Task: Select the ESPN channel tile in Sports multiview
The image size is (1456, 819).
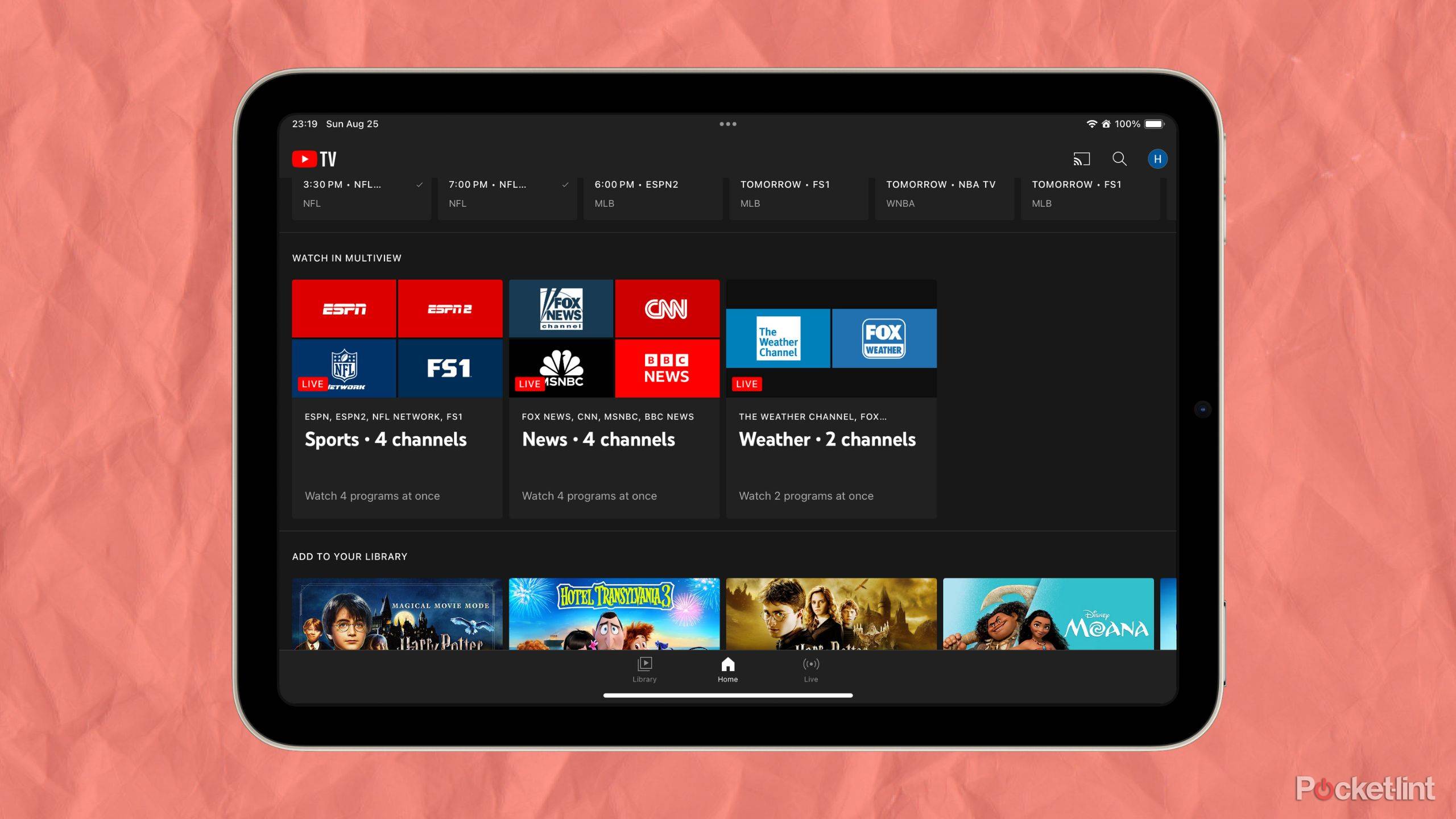Action: click(344, 308)
